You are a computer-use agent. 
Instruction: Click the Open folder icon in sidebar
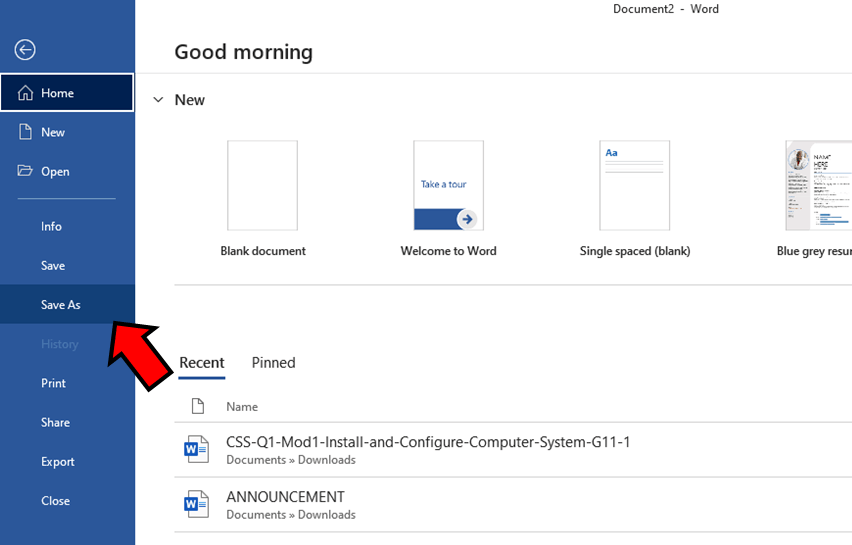coord(25,171)
